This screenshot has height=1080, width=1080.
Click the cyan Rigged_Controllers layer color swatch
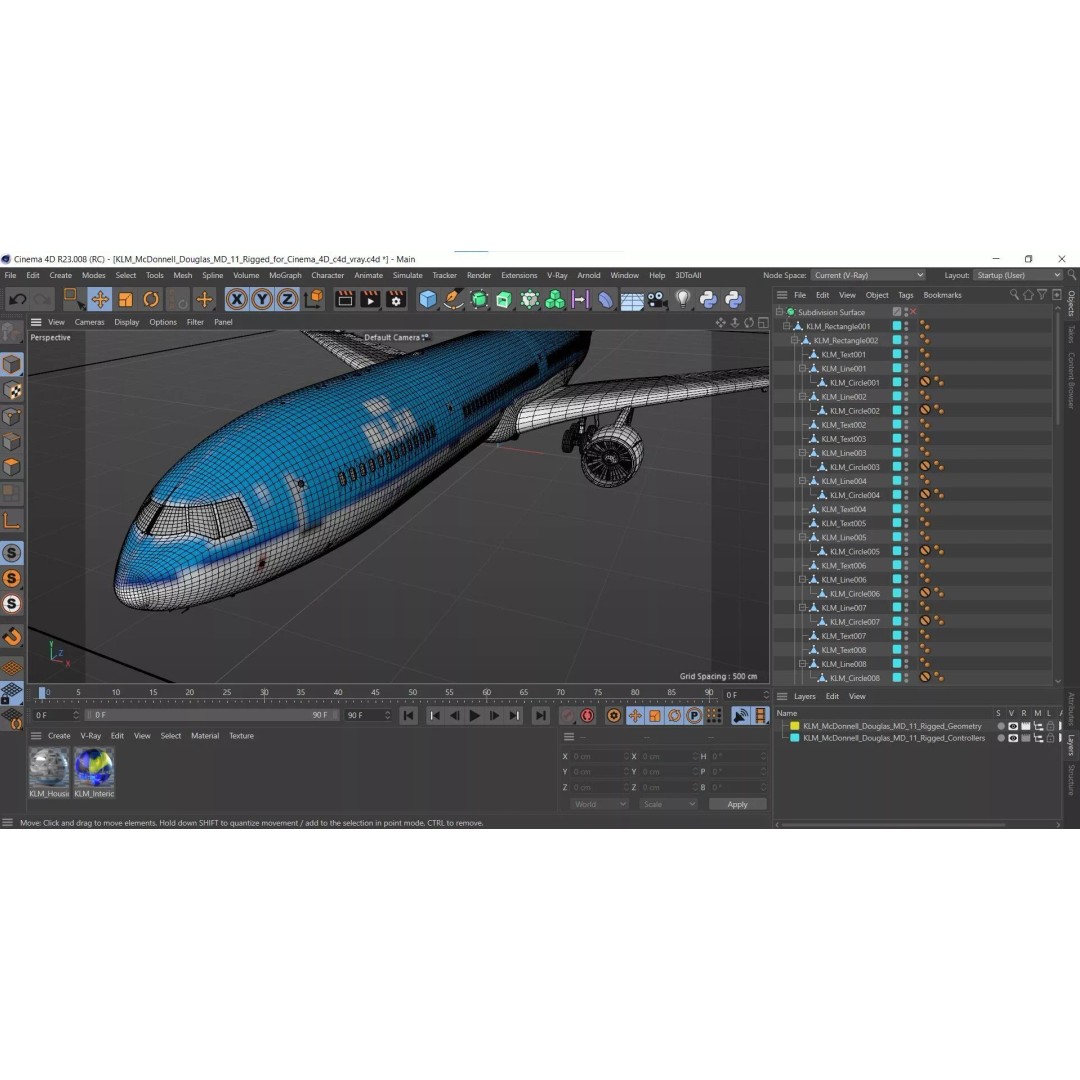(795, 738)
